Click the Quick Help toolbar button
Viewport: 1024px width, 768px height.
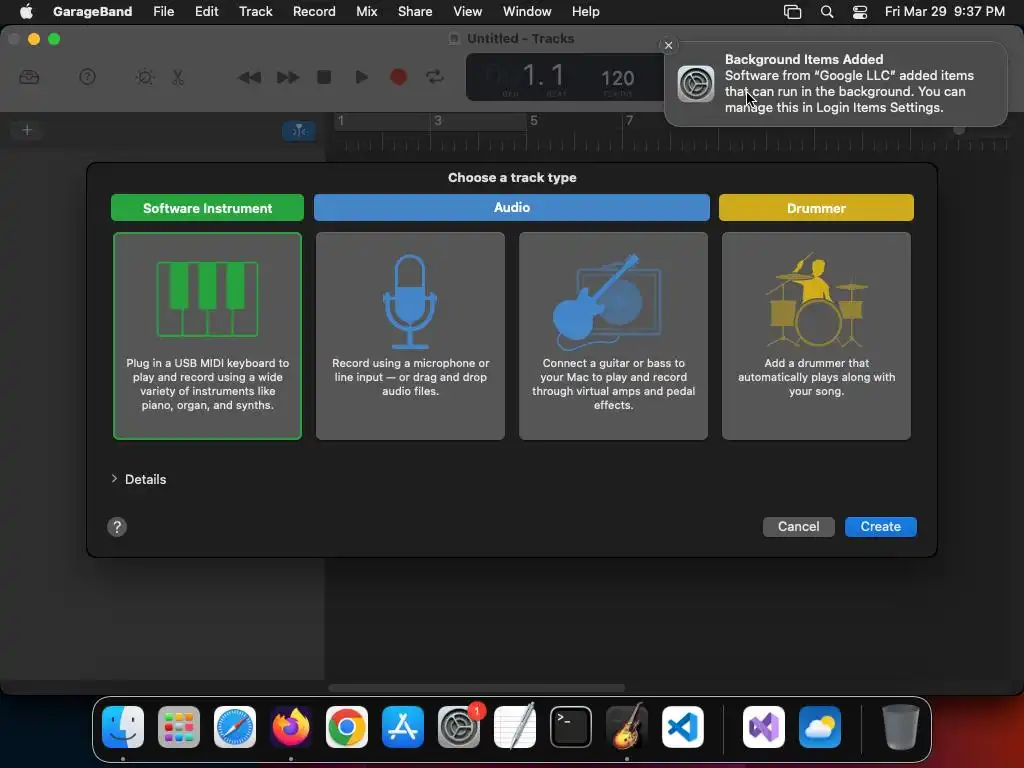tap(88, 77)
